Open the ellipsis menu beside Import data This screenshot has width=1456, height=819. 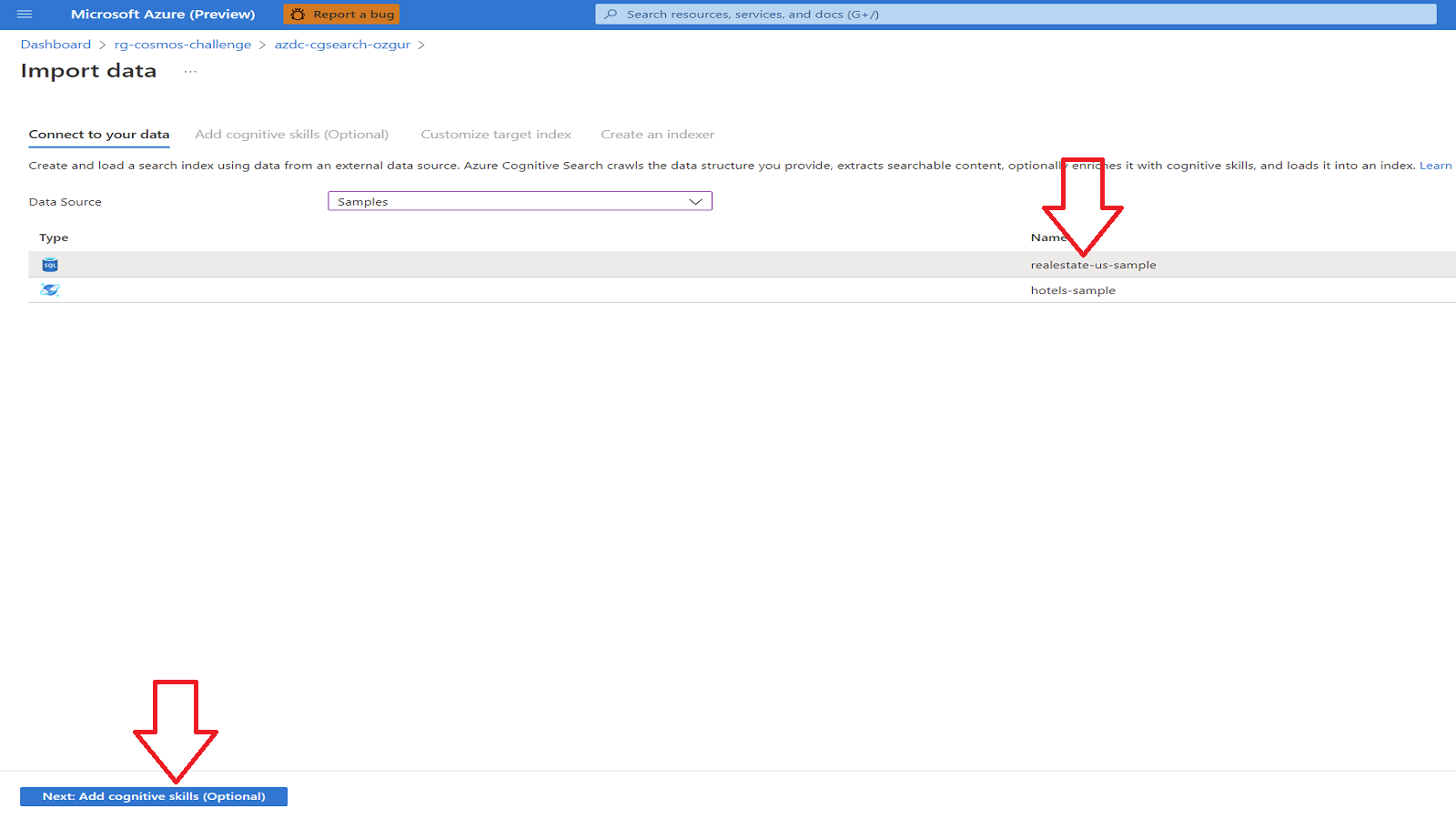click(190, 71)
